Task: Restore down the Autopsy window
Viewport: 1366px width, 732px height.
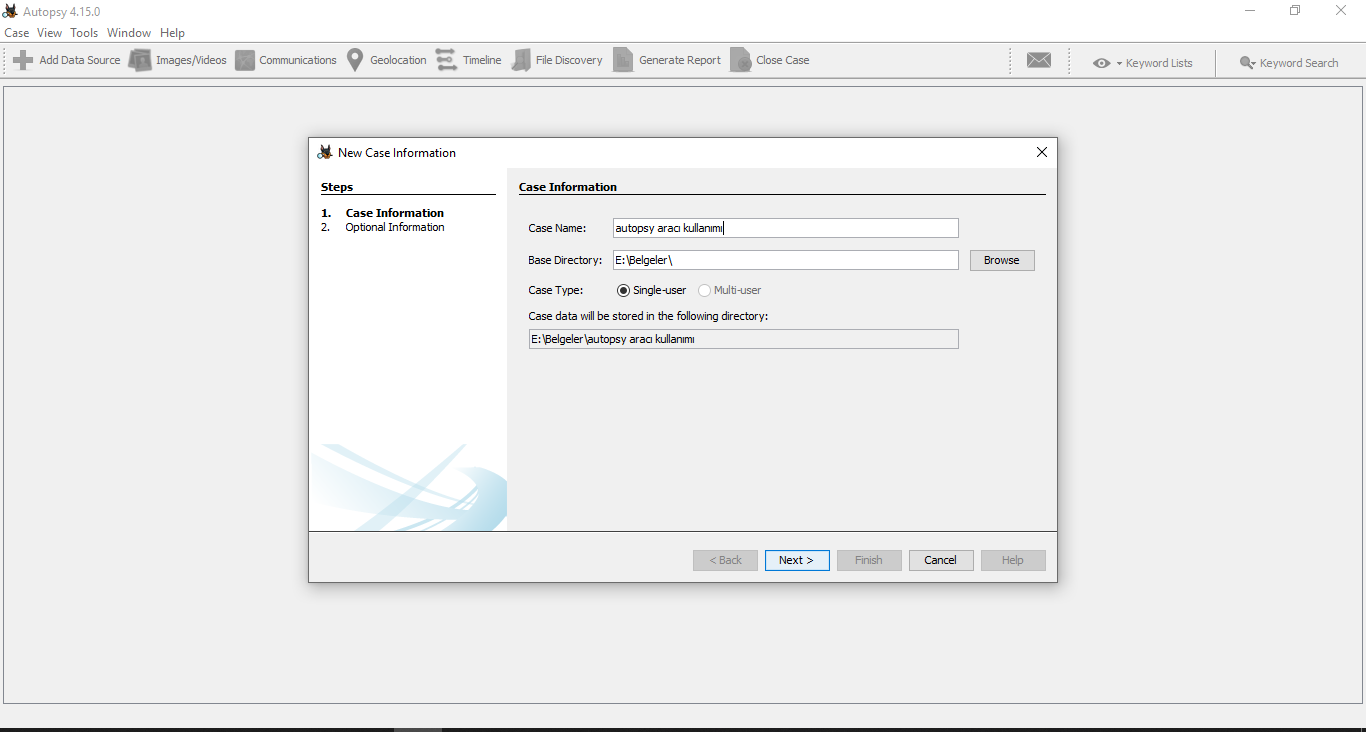Action: pos(1295,11)
